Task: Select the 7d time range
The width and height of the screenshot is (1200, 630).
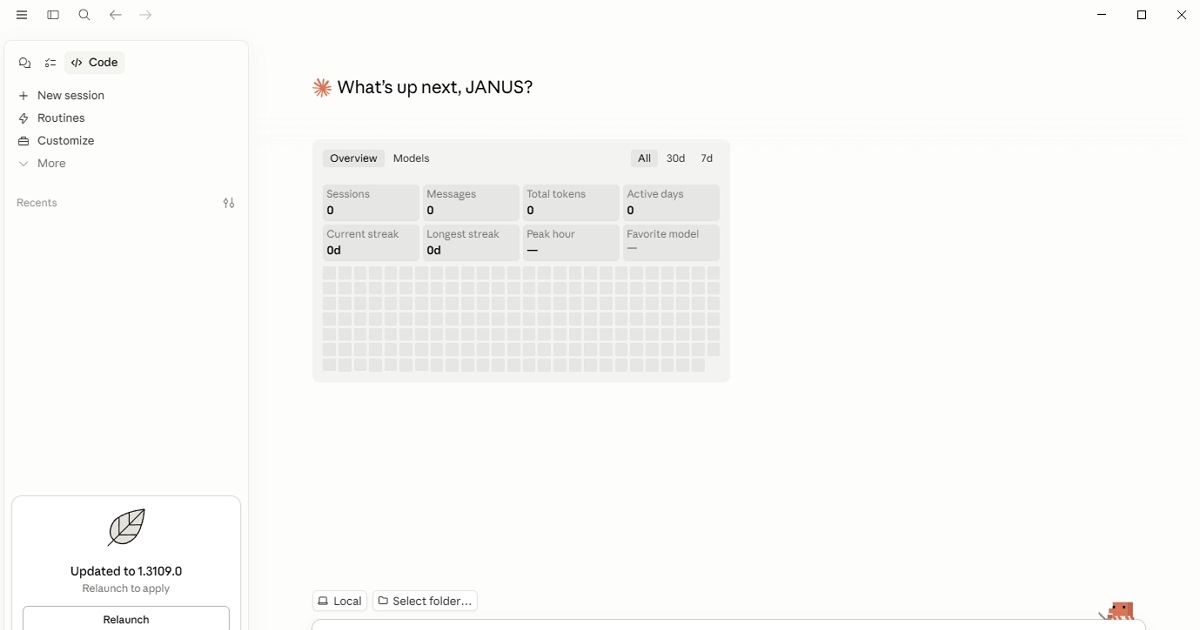Action: 707,159
